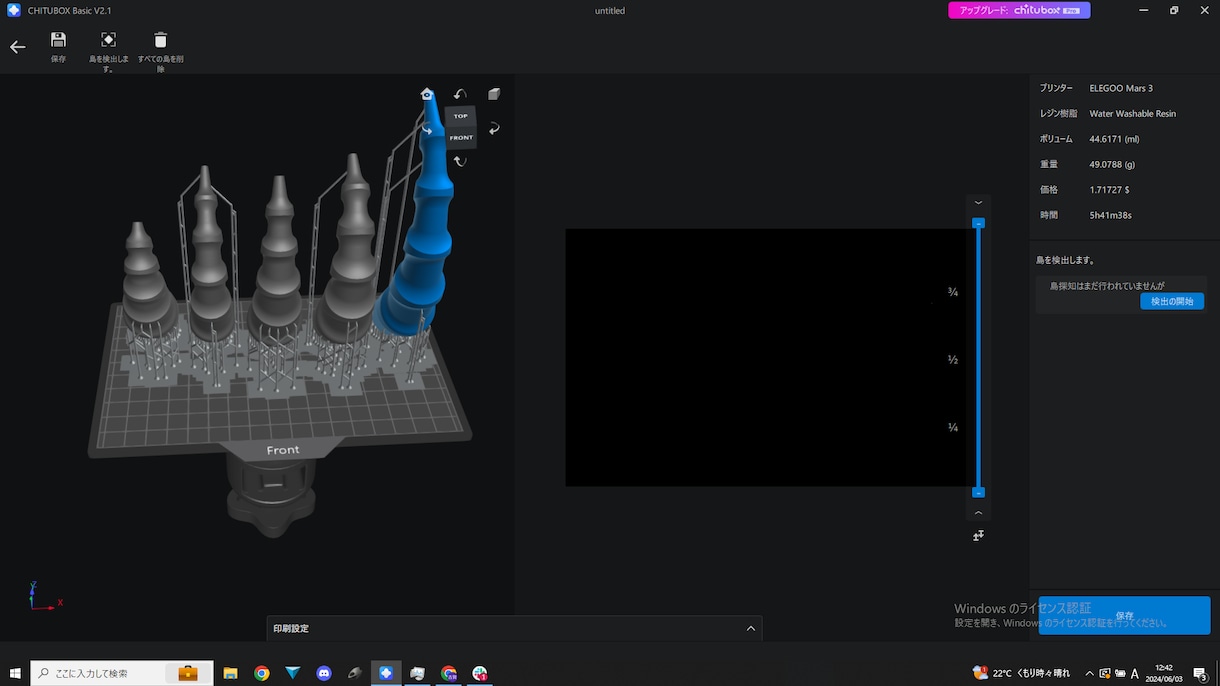The height and width of the screenshot is (686, 1220).
Task: Show hidden system tray icons
Action: 1089,673
